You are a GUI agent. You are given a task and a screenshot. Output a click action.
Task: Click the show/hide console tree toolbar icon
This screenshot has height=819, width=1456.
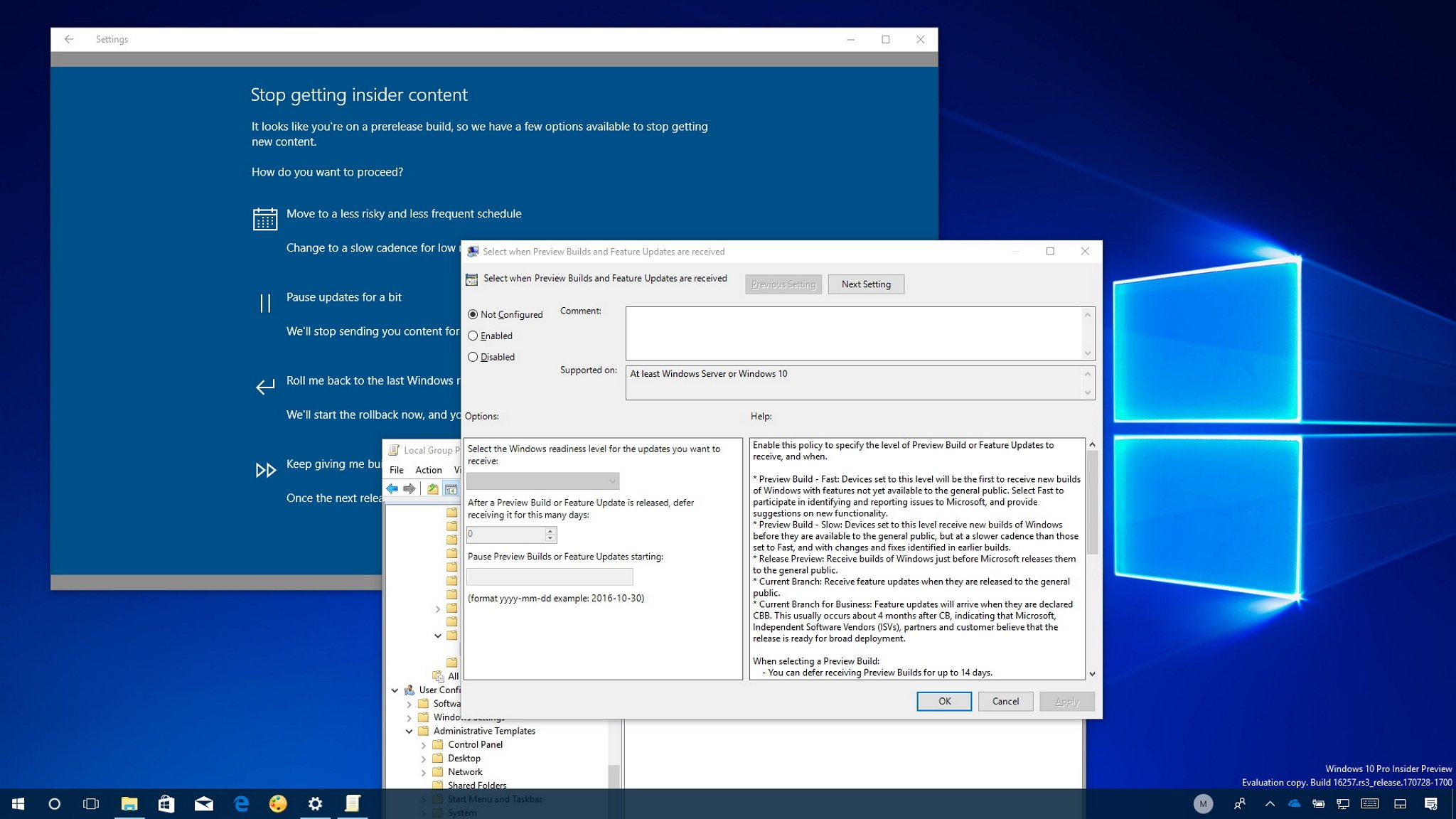tap(451, 488)
